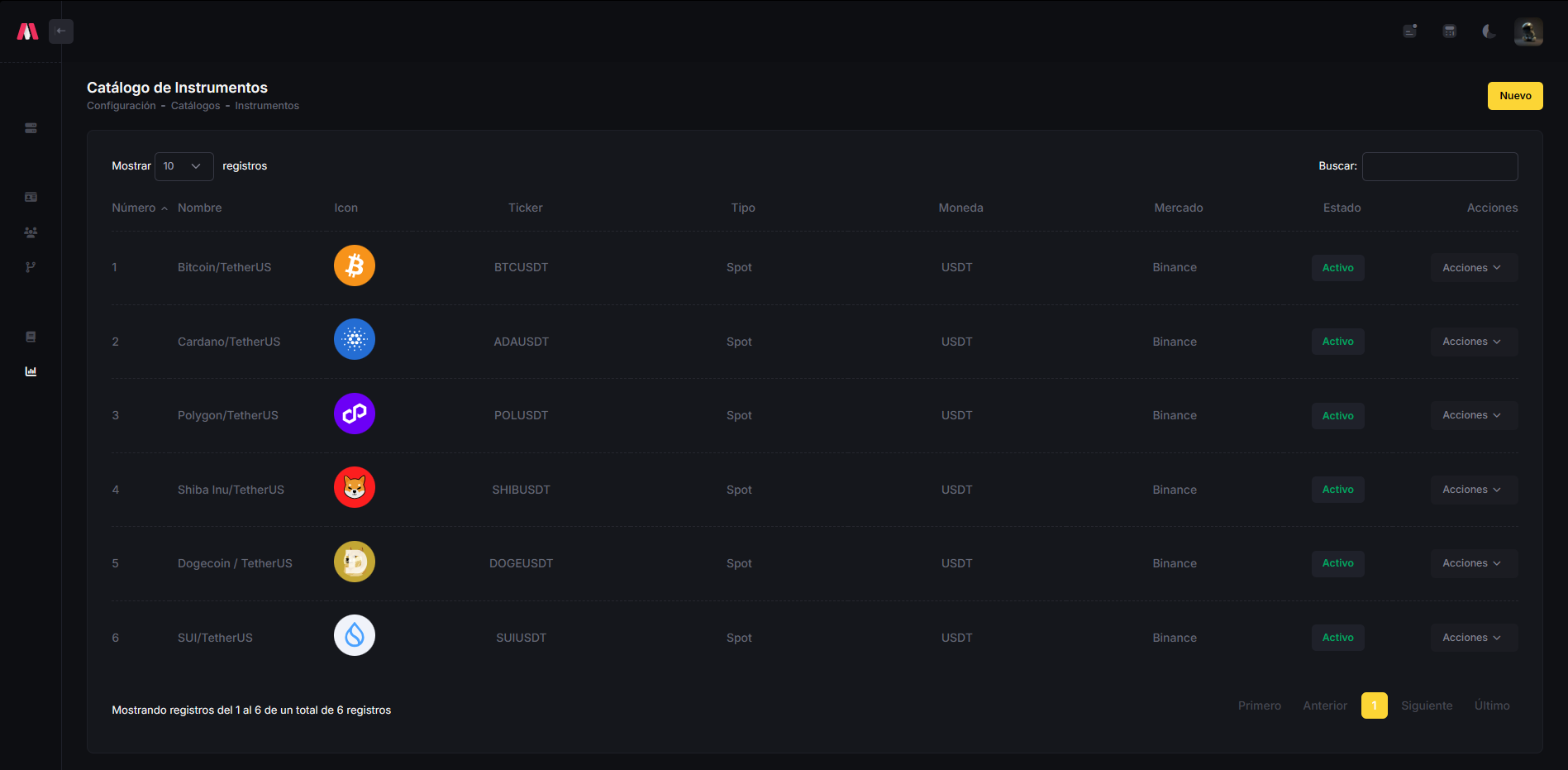Viewport: 1568px width, 770px height.
Task: Open the notifications icon in header
Action: 1410,31
